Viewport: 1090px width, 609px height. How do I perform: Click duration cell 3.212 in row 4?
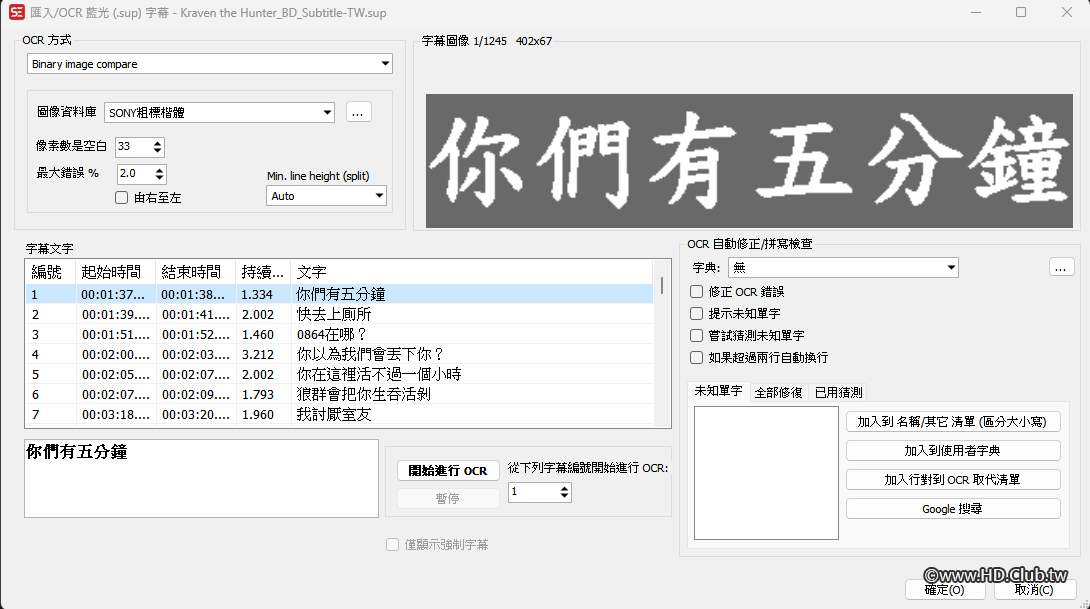coord(263,355)
